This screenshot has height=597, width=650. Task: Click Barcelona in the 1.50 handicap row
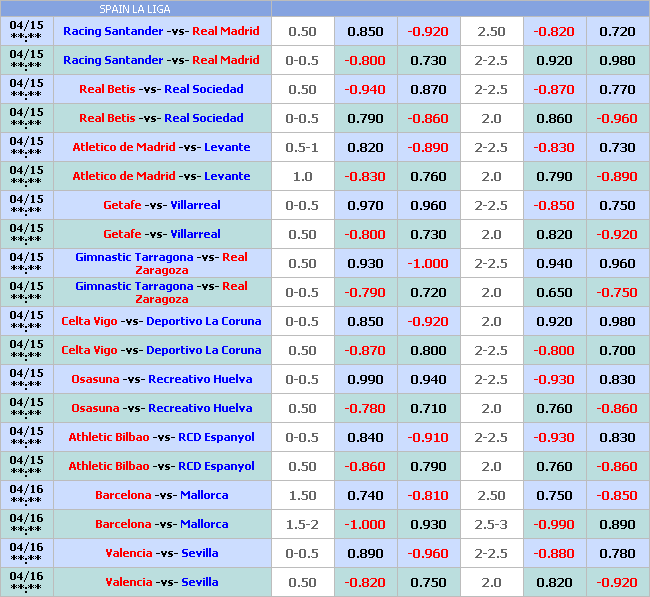point(123,495)
